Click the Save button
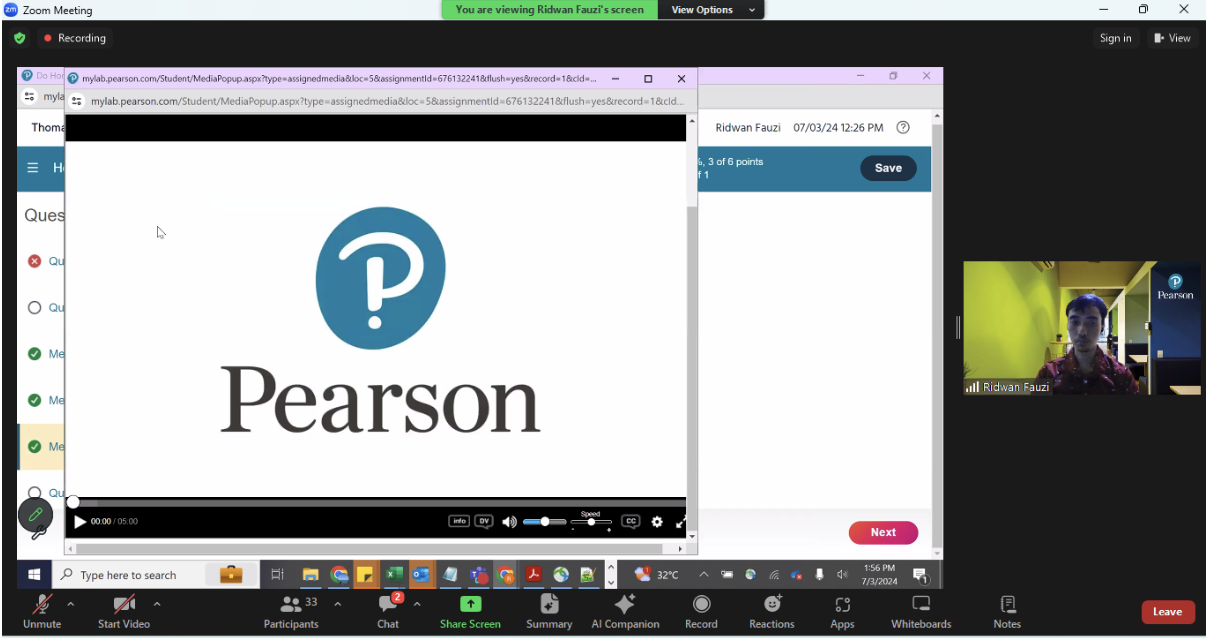 [x=888, y=168]
